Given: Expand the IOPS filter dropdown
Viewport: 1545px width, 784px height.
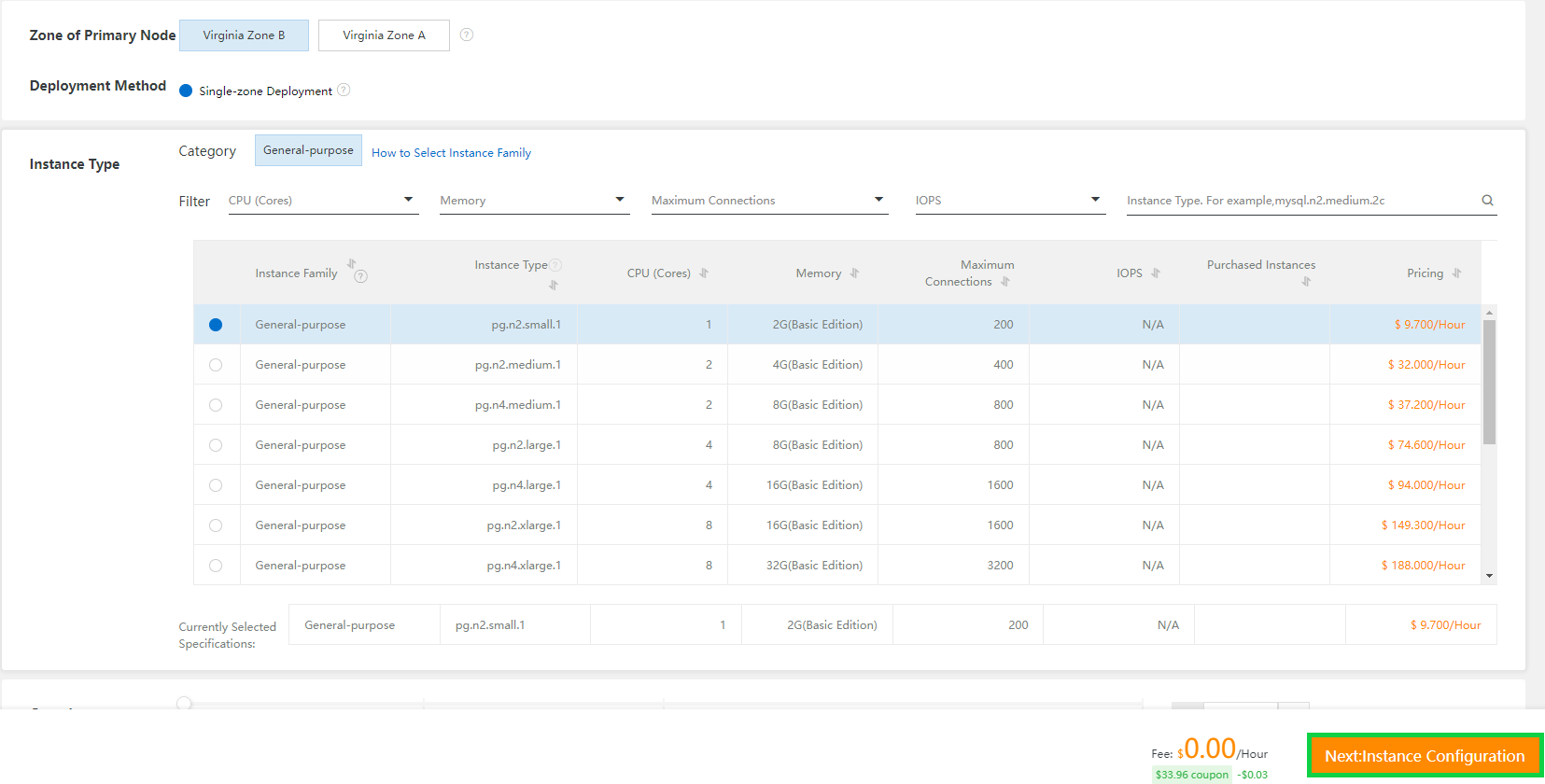Looking at the screenshot, I should (1010, 201).
